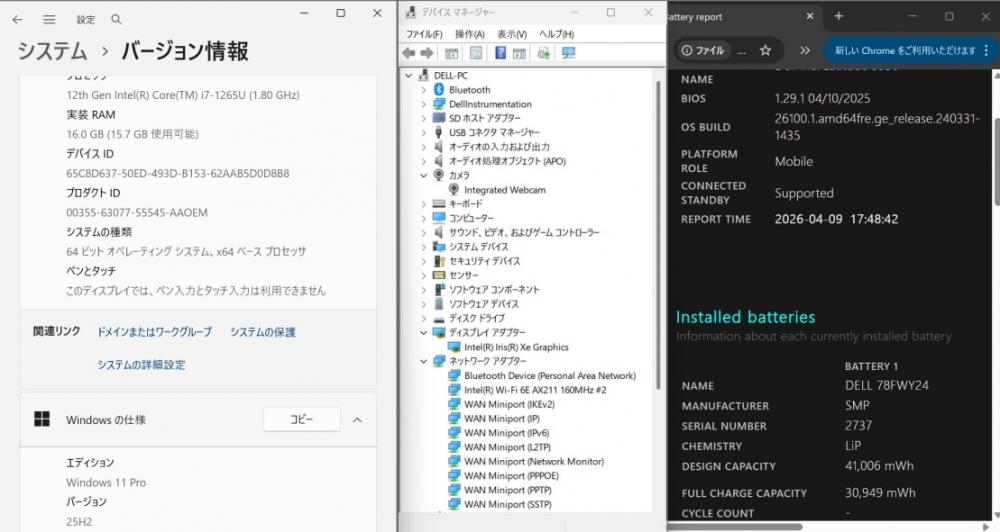Open Chrome three-dot menu
The width and height of the screenshot is (1000, 532).
[x=987, y=50]
